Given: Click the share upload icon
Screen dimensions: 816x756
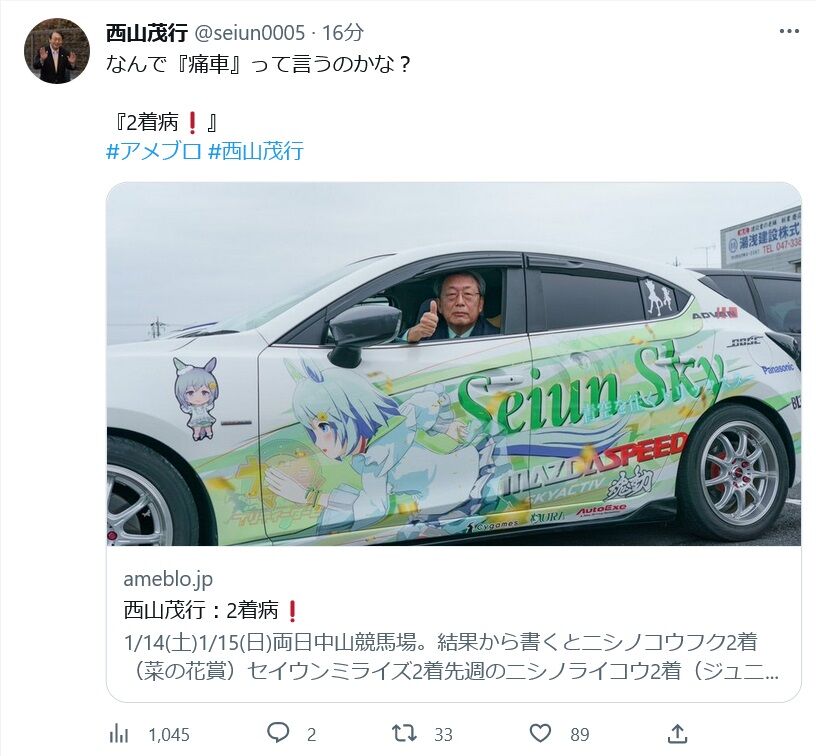Looking at the screenshot, I should coord(677,734).
